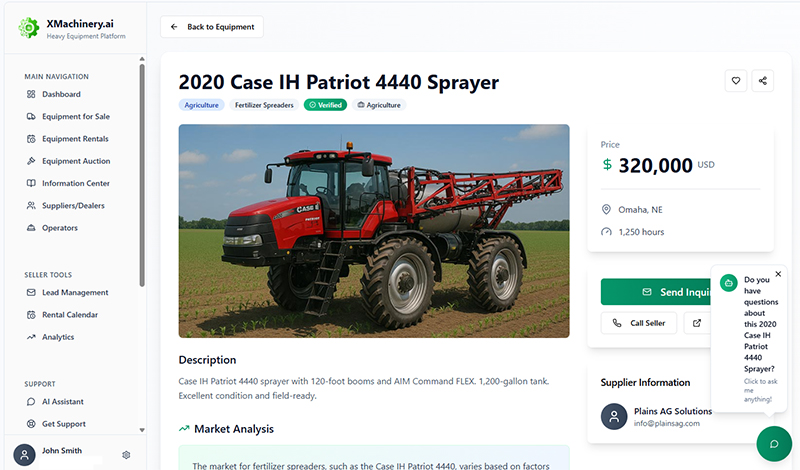Click the Send Inquiry button
Viewport: 800px width, 470px height.
click(x=656, y=292)
